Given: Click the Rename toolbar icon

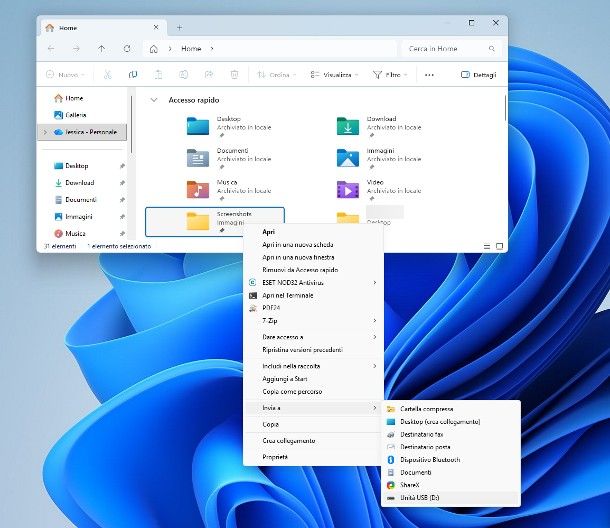Looking at the screenshot, I should [x=184, y=74].
